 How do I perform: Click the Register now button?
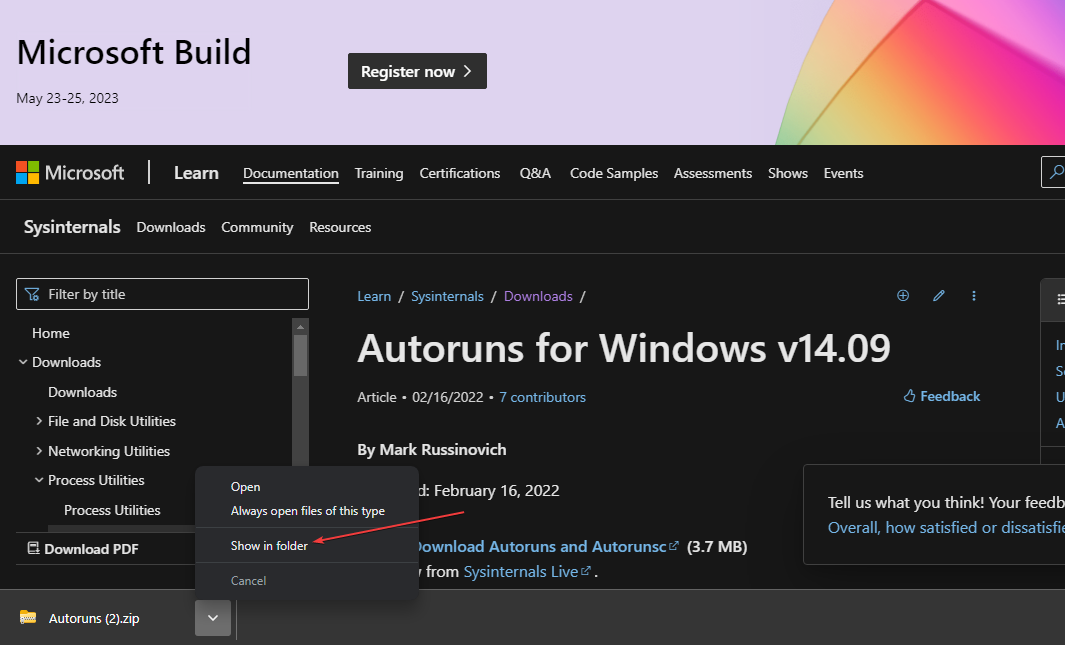tap(417, 71)
